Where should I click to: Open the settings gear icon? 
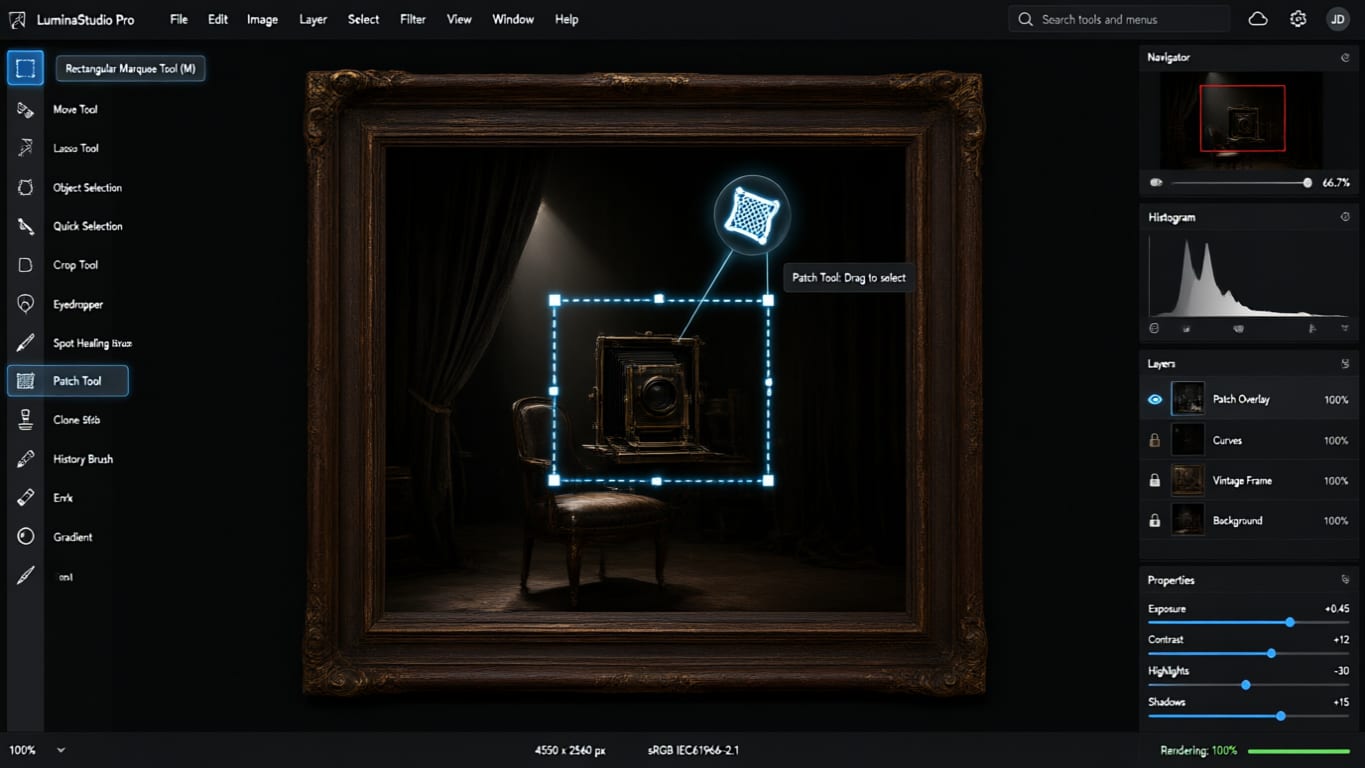pos(1298,19)
